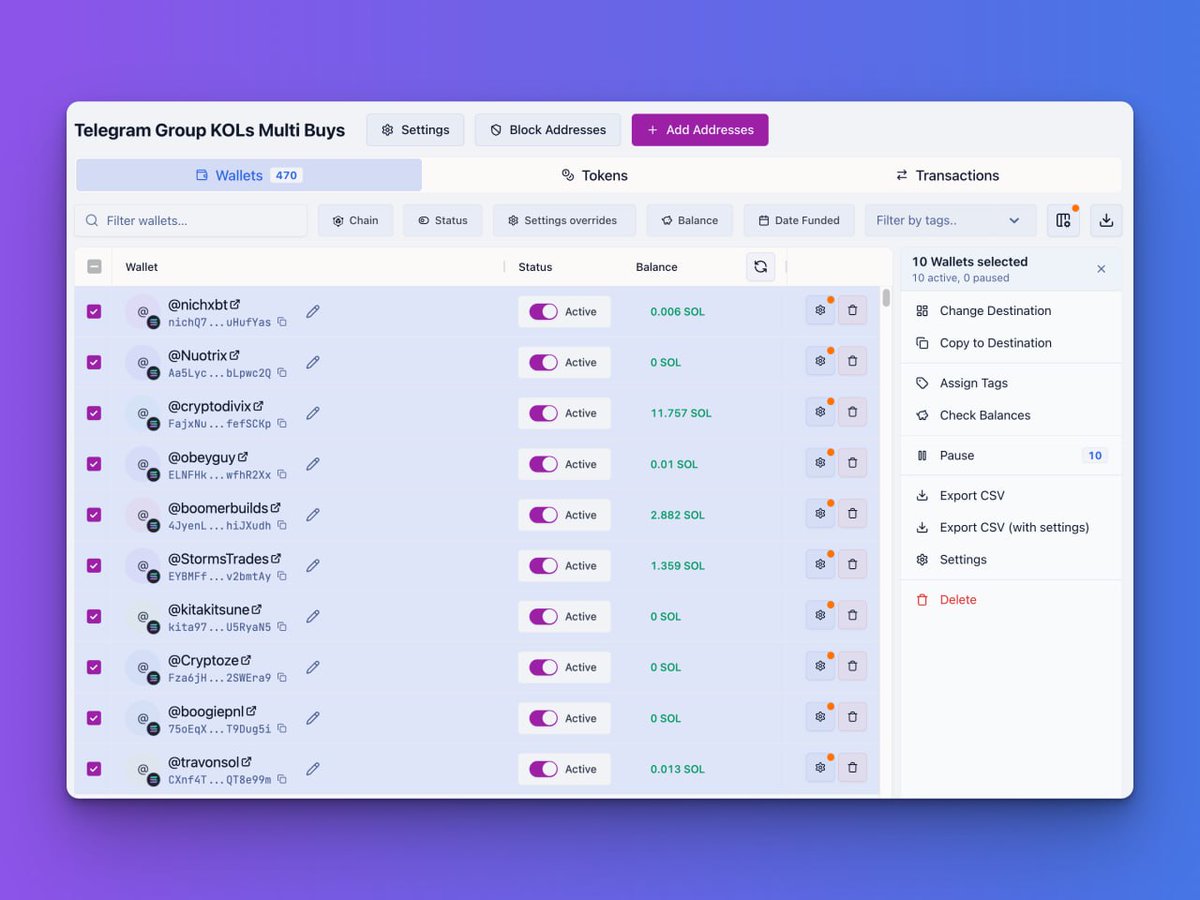The width and height of the screenshot is (1200, 900).
Task: Open the column layout settings icon
Action: tap(1063, 221)
